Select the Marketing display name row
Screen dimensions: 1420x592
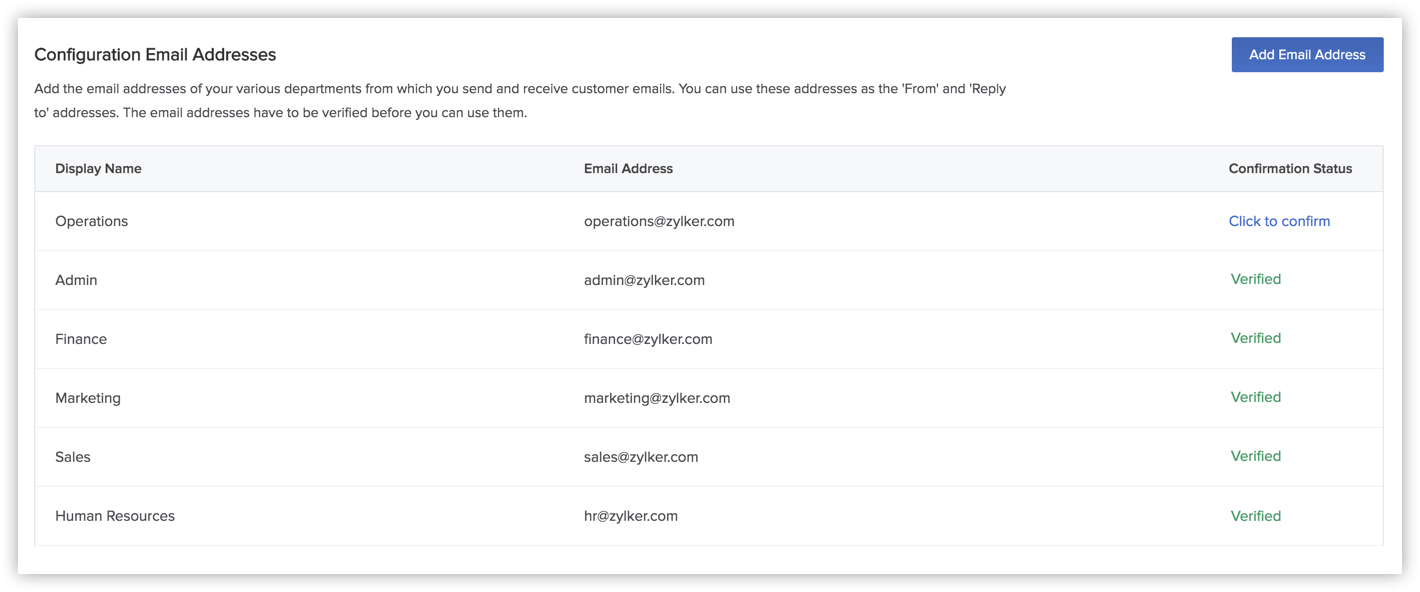88,398
